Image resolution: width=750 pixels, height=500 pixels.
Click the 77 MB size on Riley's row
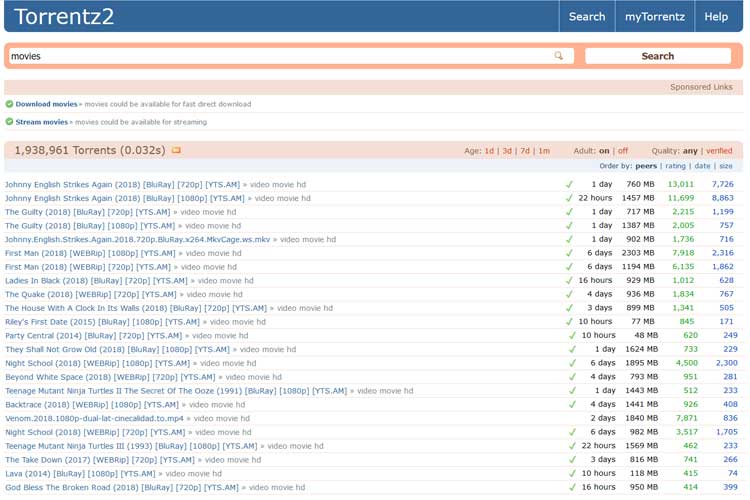pyautogui.click(x=642, y=322)
